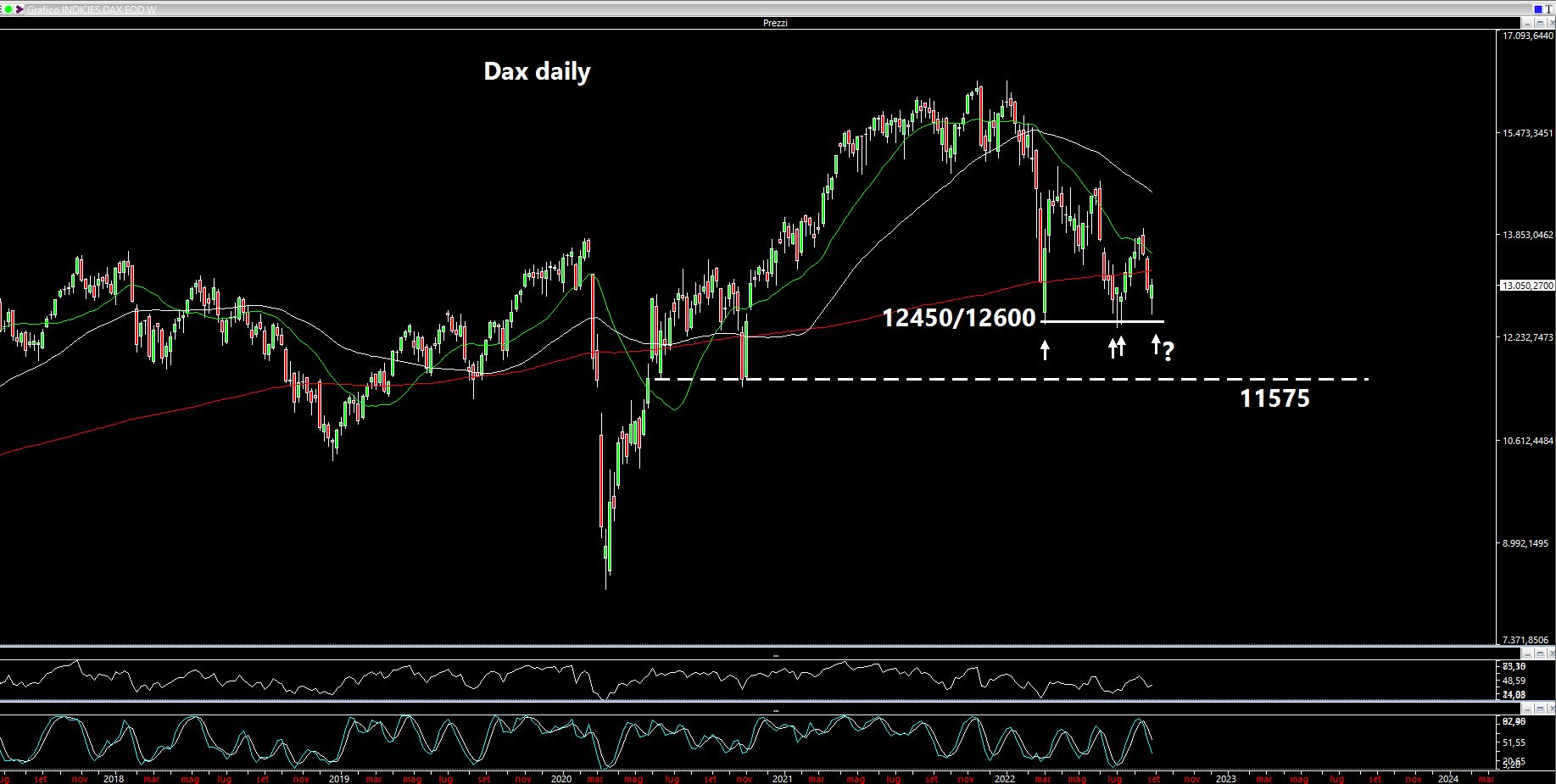Image resolution: width=1556 pixels, height=784 pixels.
Task: Click the 2018 year label on time axis
Action: [x=114, y=778]
